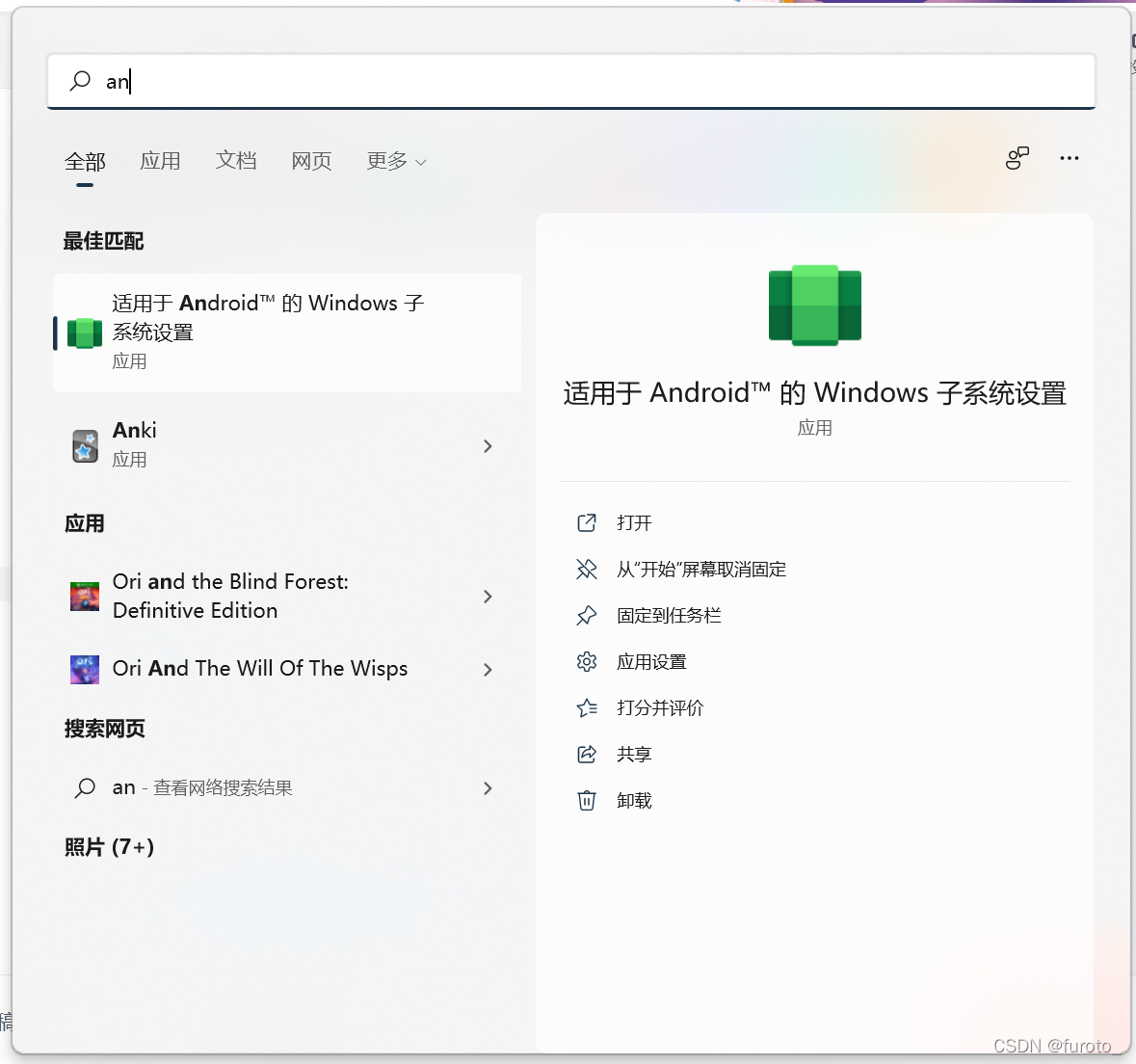
Task: Click the green Android subsystem icon in results
Action: point(85,333)
